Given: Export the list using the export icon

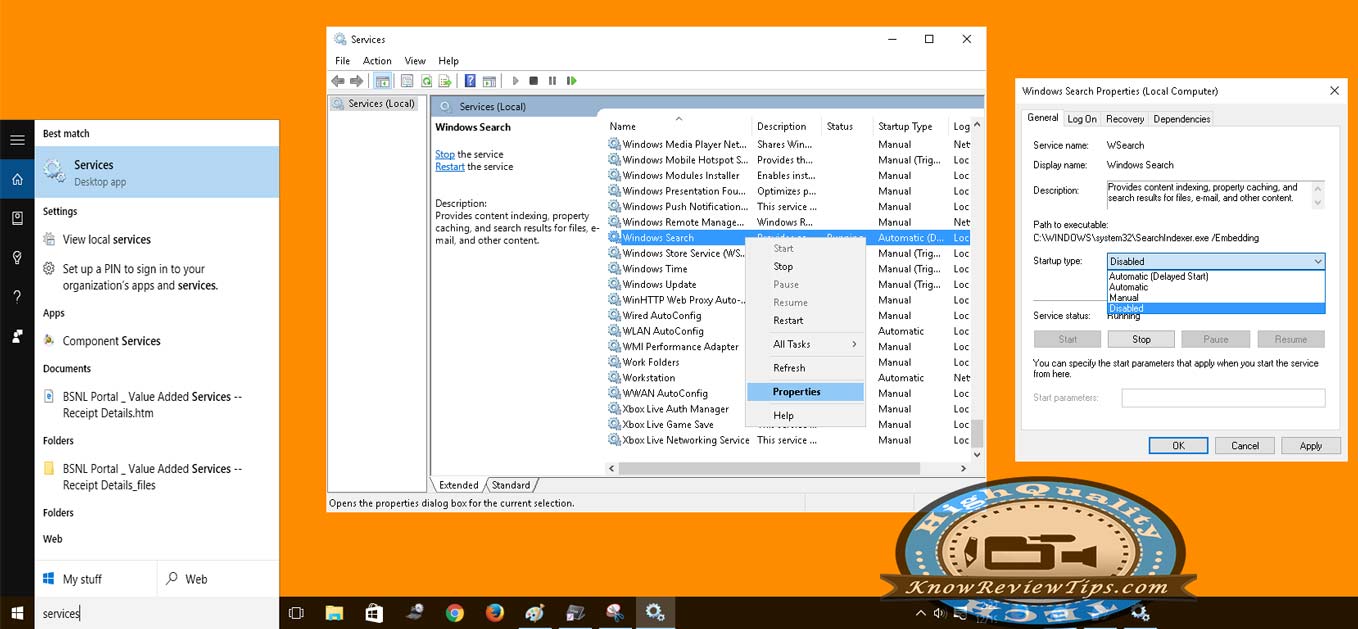Looking at the screenshot, I should (443, 81).
